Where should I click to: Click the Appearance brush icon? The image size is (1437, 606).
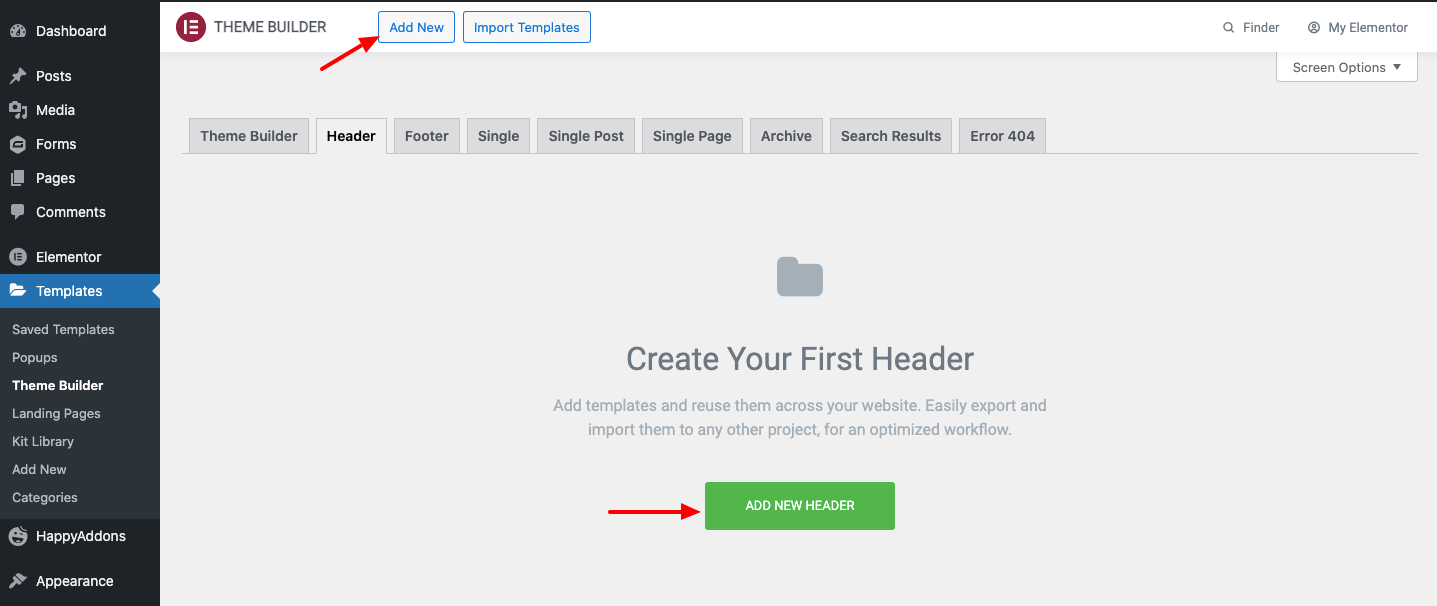tap(18, 581)
